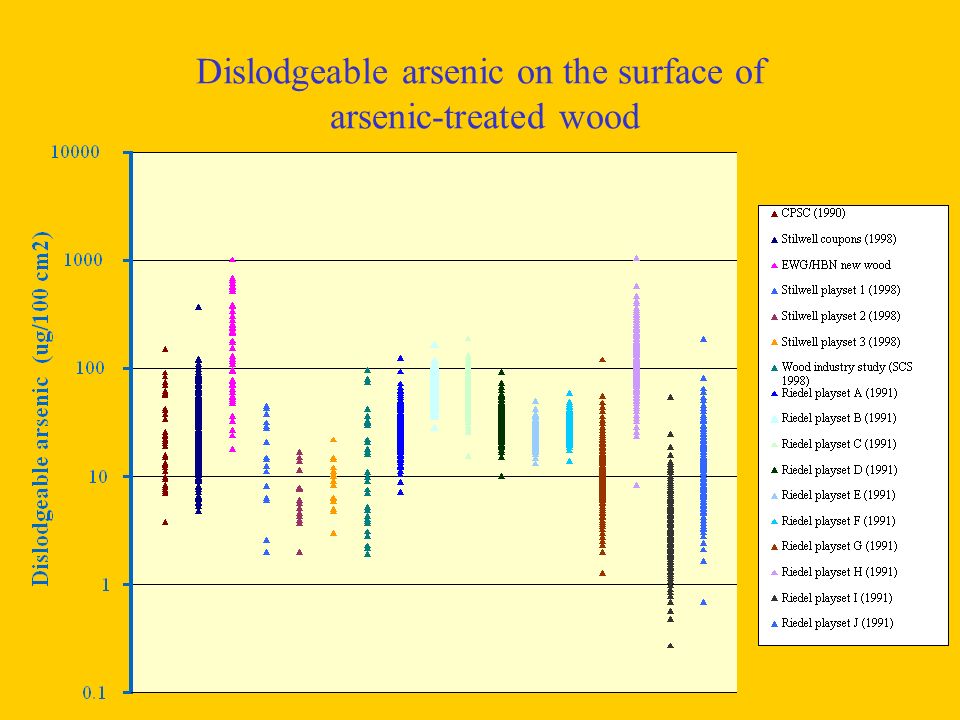Click the y-axis label 10000
The width and height of the screenshot is (960, 720).
pos(75,152)
